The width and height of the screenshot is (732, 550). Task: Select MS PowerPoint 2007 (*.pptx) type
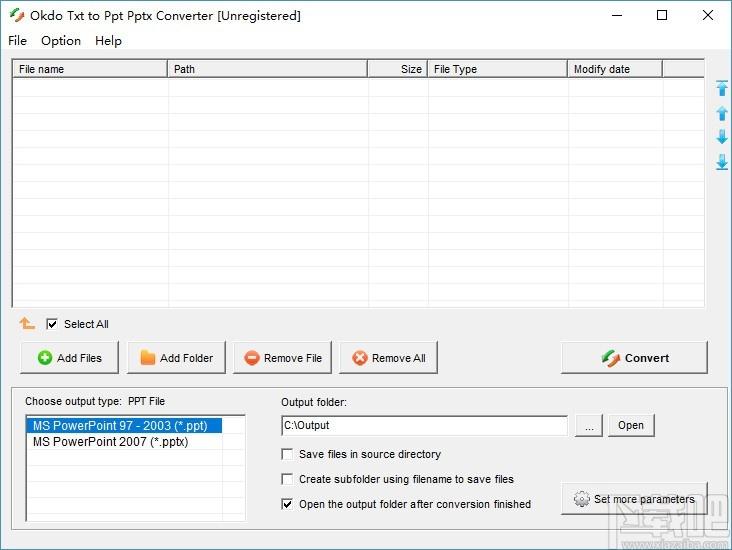(x=124, y=442)
